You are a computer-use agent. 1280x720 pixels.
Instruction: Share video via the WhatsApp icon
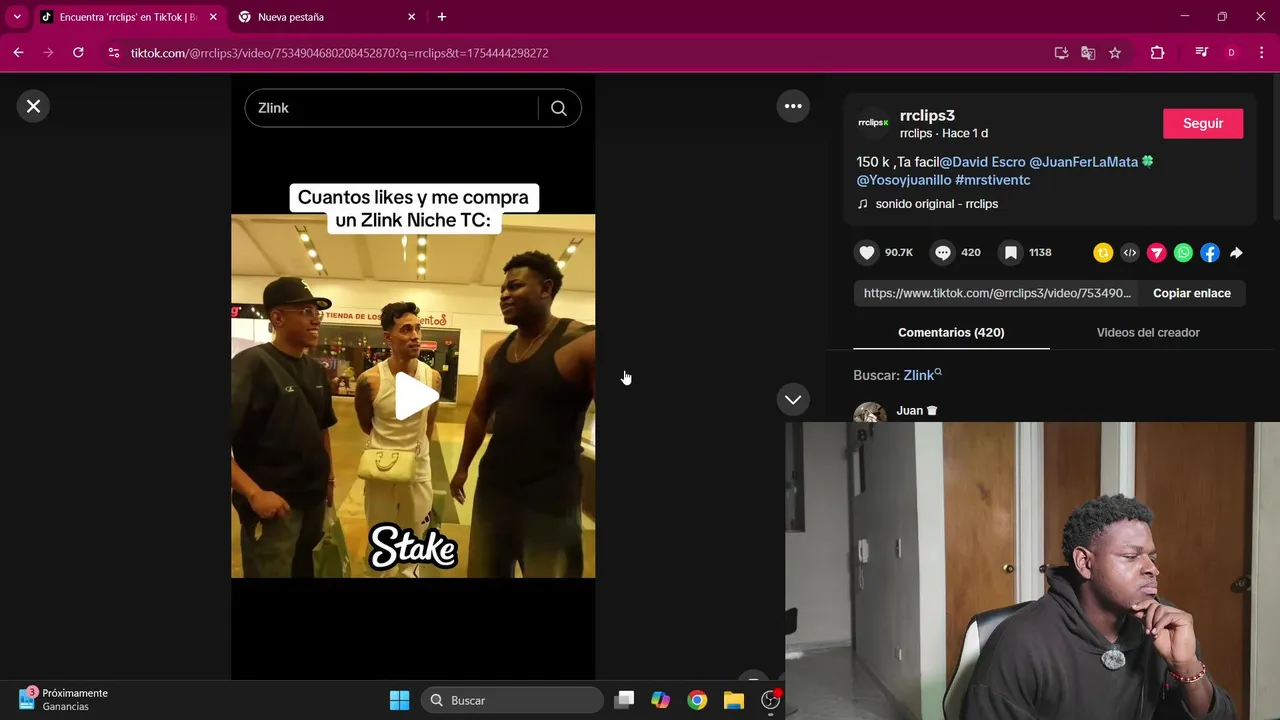(1183, 253)
